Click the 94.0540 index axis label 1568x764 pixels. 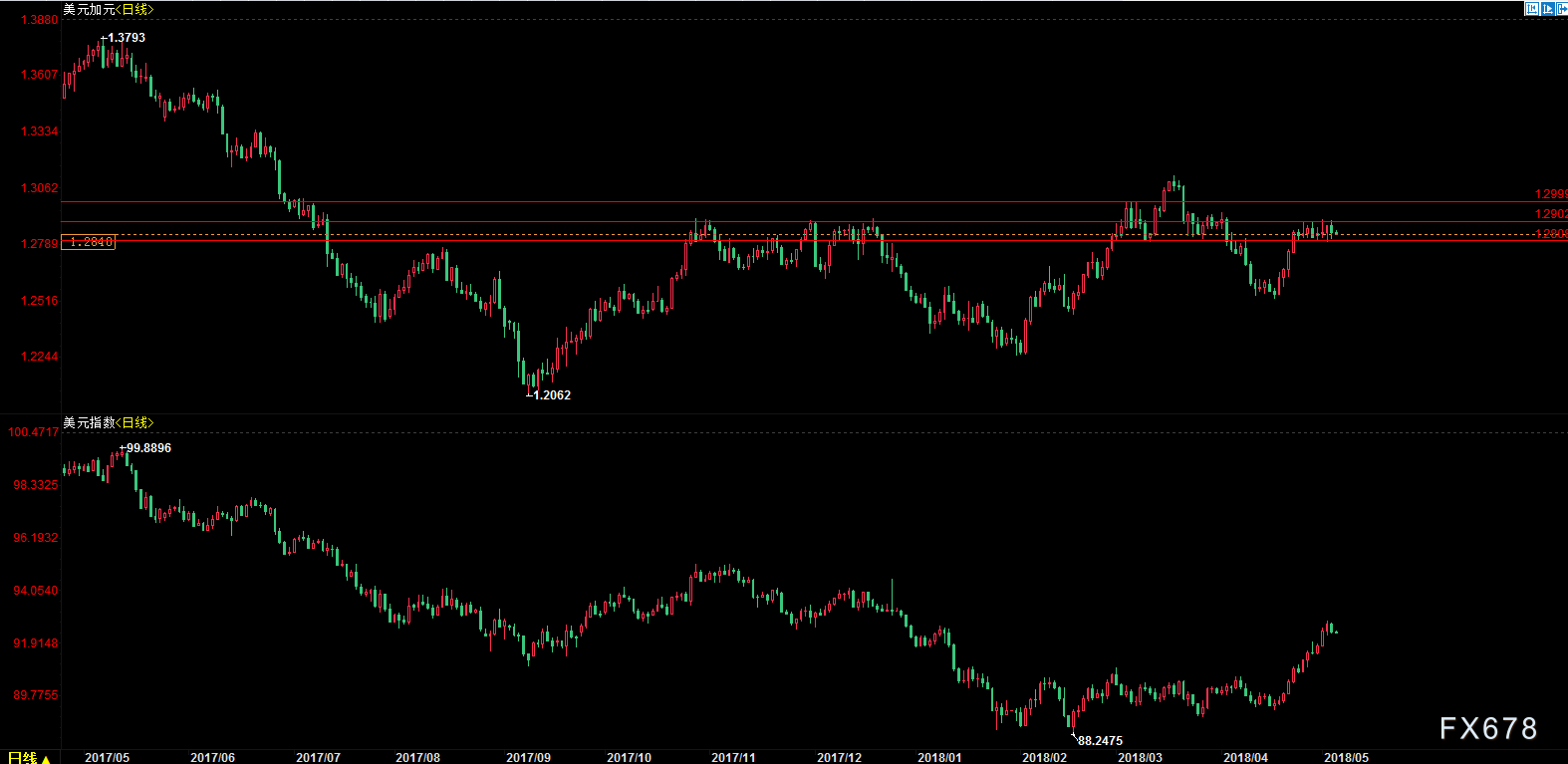click(x=36, y=591)
